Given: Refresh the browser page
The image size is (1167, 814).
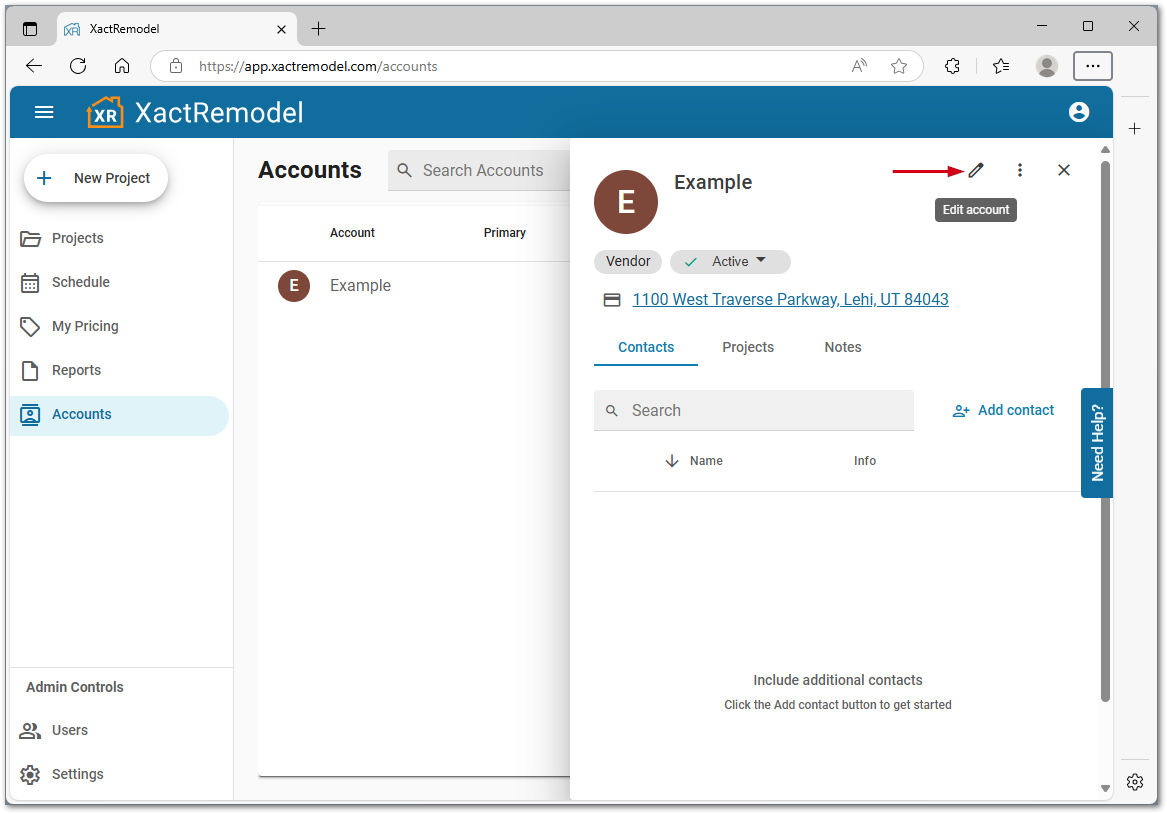Looking at the screenshot, I should click(x=78, y=66).
